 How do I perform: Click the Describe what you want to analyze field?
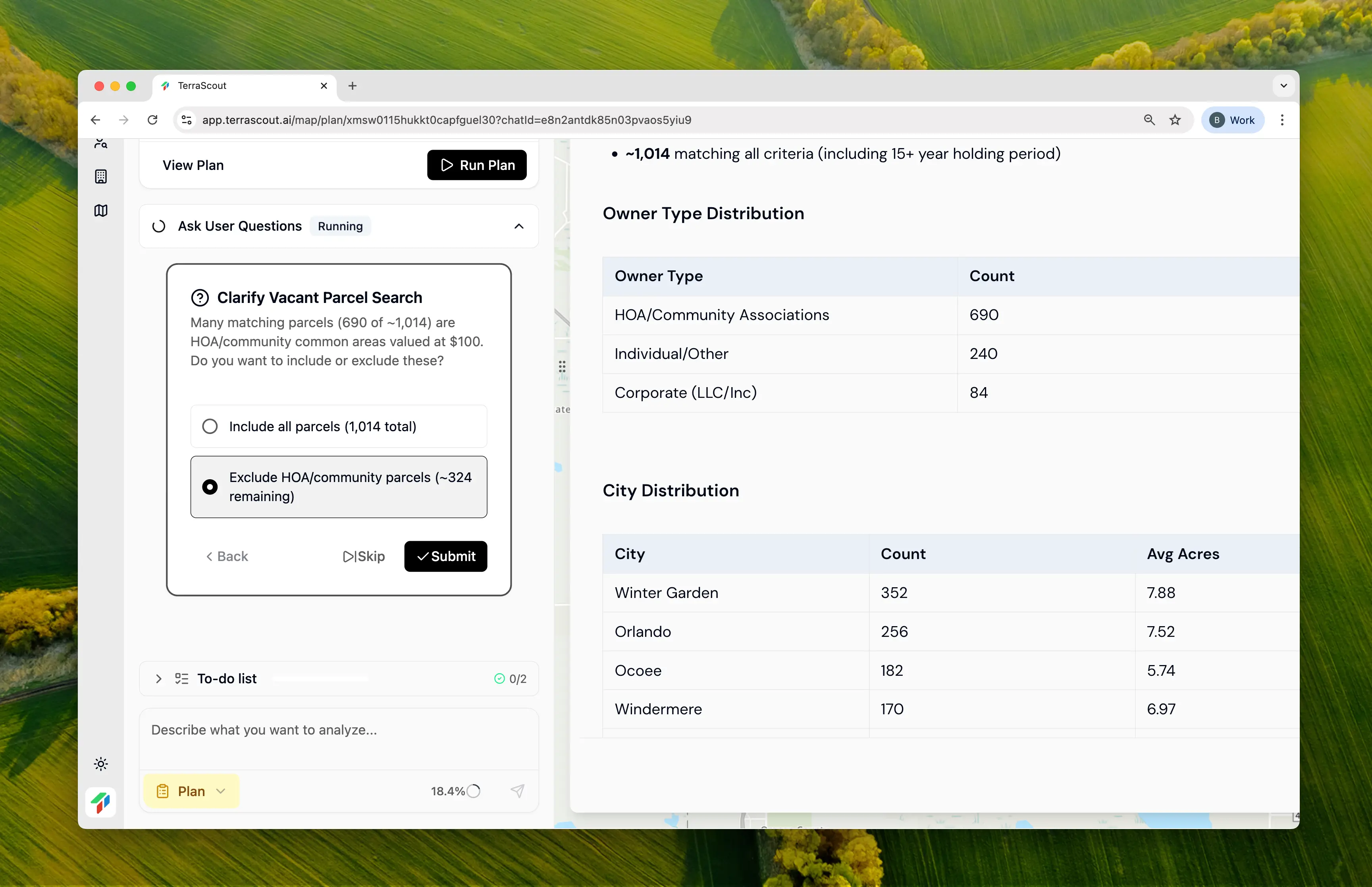click(x=339, y=730)
